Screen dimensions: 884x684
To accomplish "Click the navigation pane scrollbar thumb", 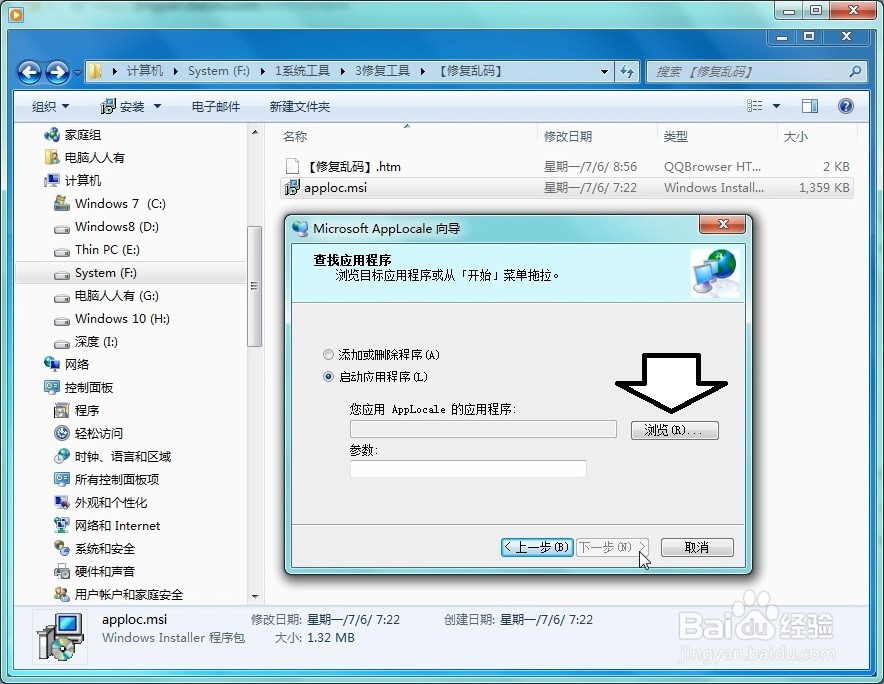I will click(x=255, y=286).
